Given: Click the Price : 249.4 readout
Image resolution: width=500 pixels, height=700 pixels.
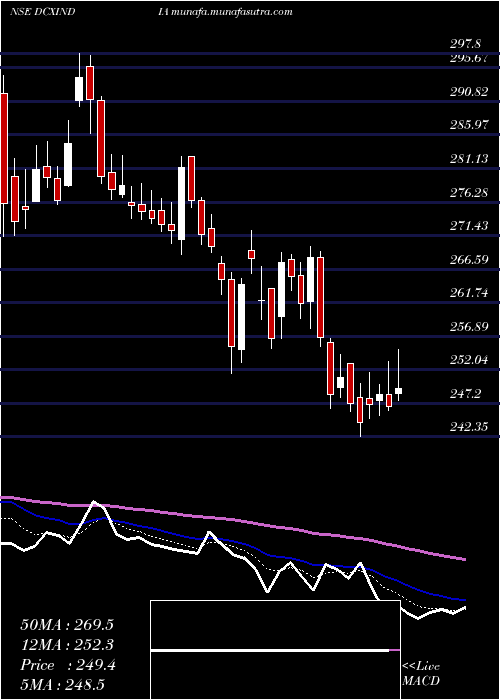Looking at the screenshot, I should point(68,665).
